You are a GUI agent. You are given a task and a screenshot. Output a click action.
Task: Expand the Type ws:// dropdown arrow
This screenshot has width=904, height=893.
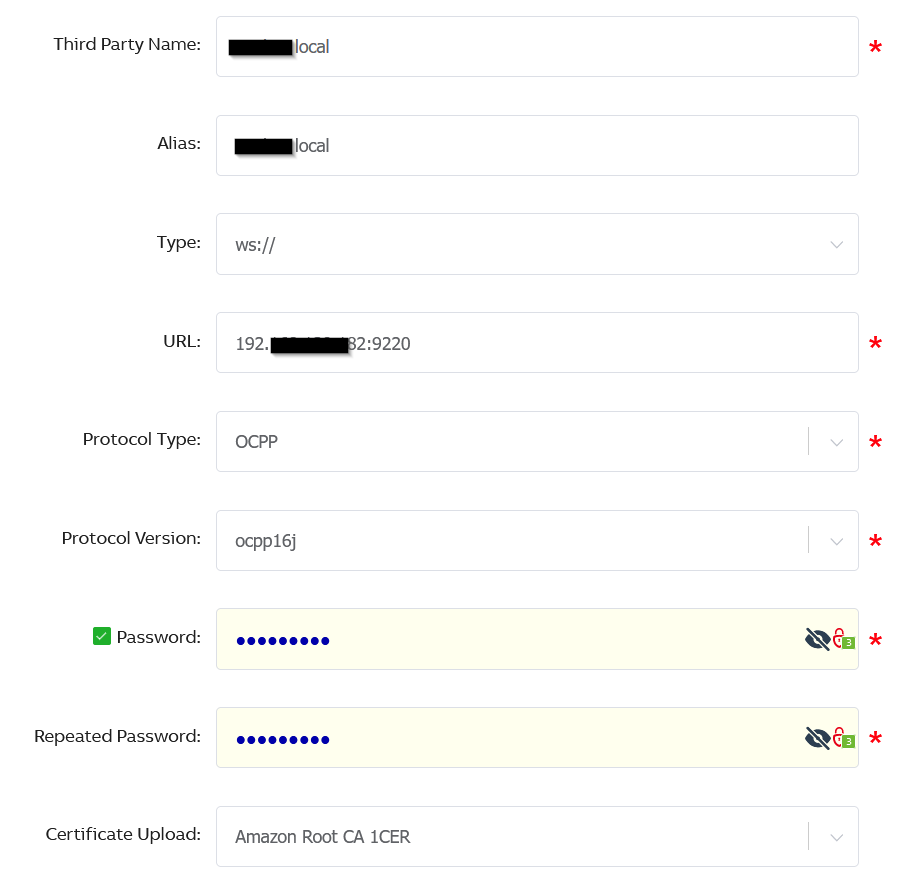coord(837,244)
